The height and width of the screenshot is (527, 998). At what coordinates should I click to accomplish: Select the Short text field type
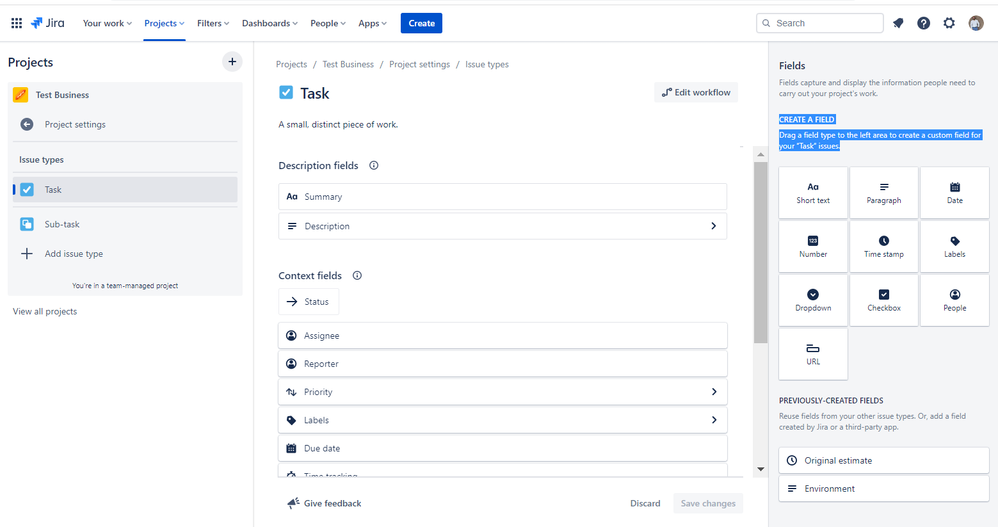click(813, 193)
